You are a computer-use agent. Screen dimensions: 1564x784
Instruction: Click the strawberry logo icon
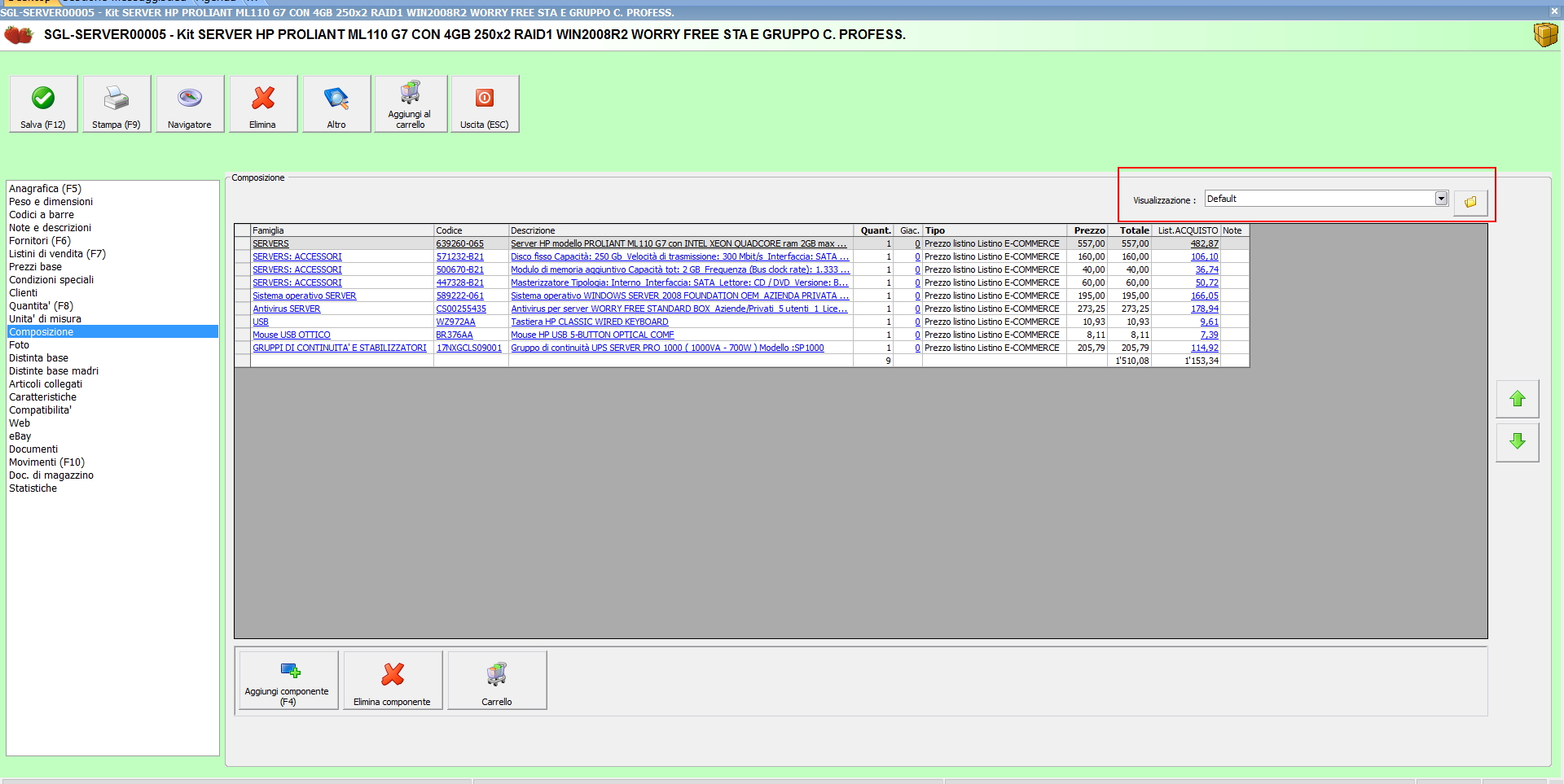[x=19, y=35]
